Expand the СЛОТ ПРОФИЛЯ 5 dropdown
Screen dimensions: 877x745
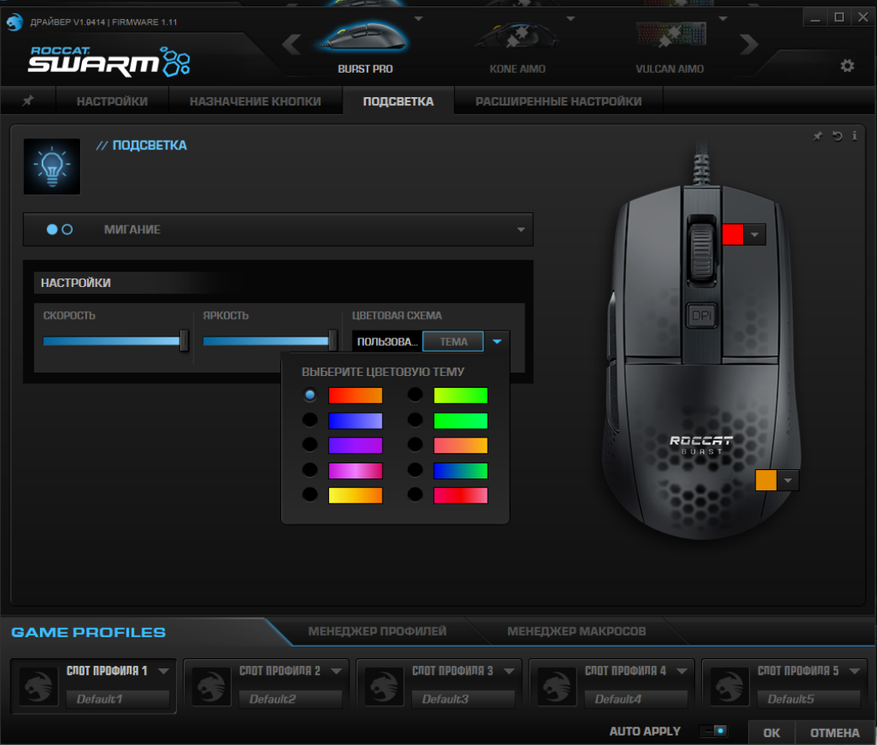(x=854, y=671)
